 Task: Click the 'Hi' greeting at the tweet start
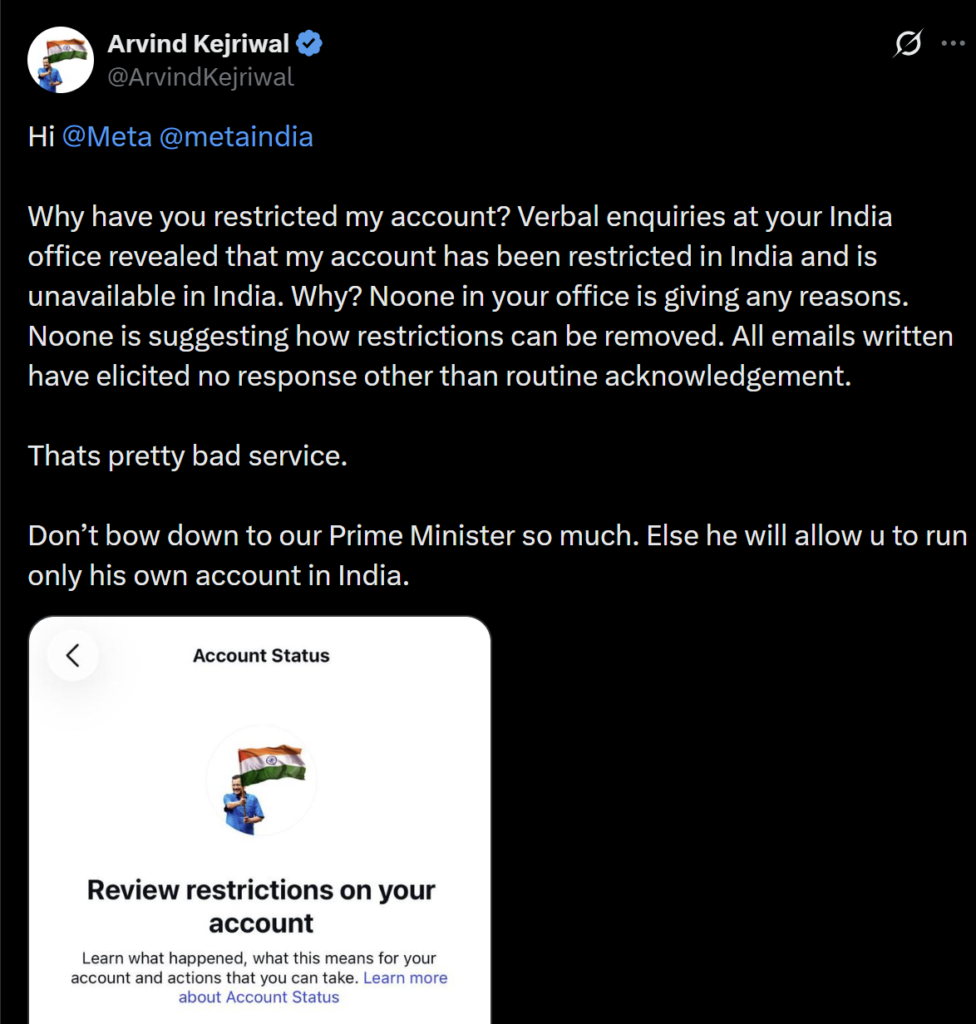click(41, 137)
